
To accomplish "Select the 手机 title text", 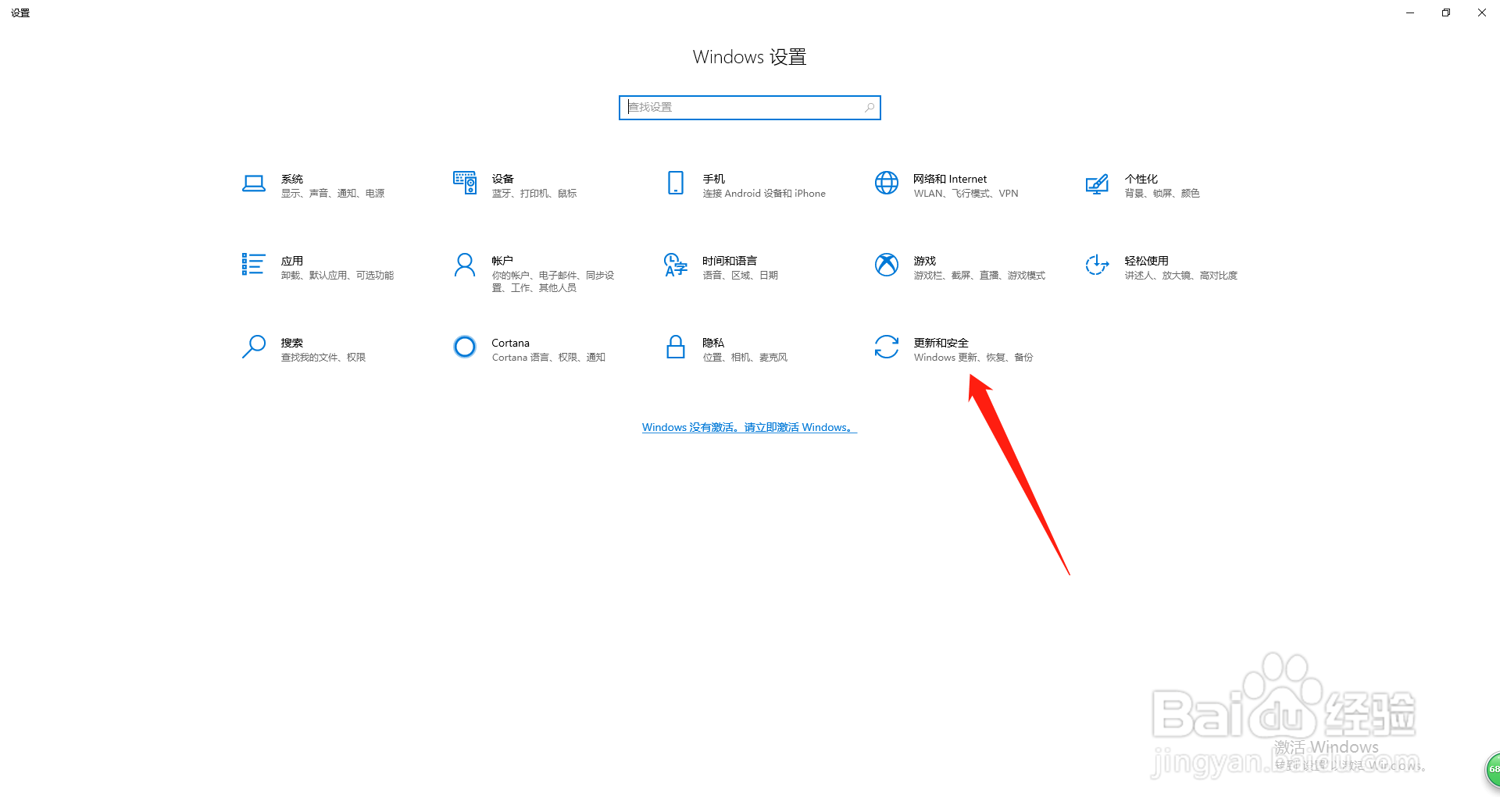I will click(714, 179).
